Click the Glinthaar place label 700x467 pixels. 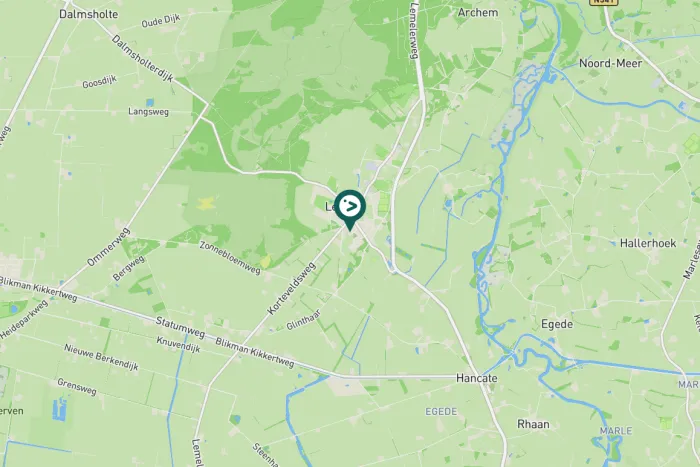click(x=304, y=320)
